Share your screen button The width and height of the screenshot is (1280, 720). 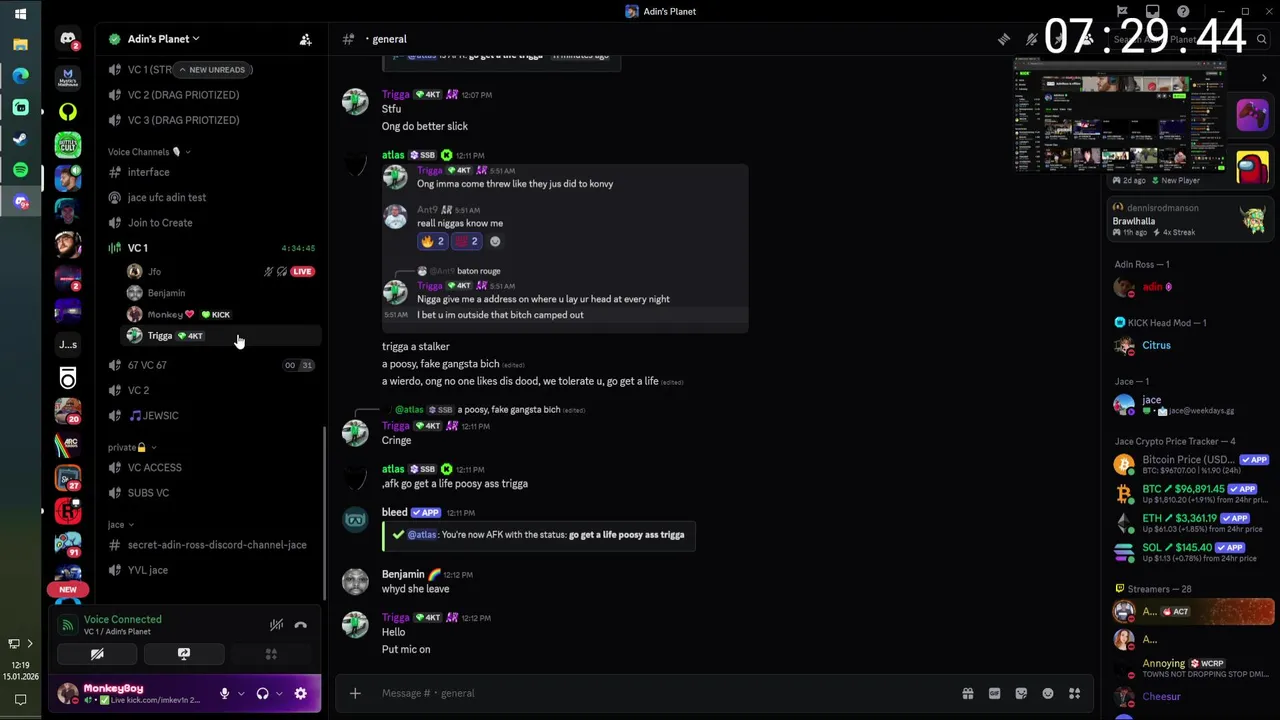pos(183,654)
